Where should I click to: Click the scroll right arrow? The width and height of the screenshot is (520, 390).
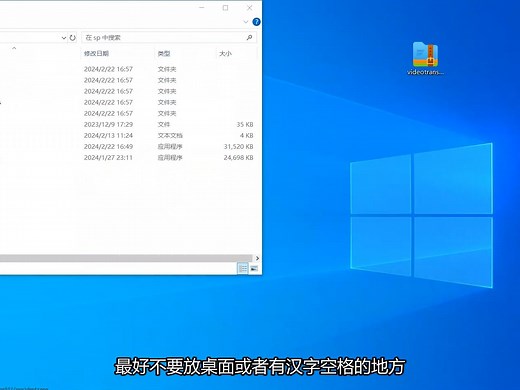pos(257,258)
